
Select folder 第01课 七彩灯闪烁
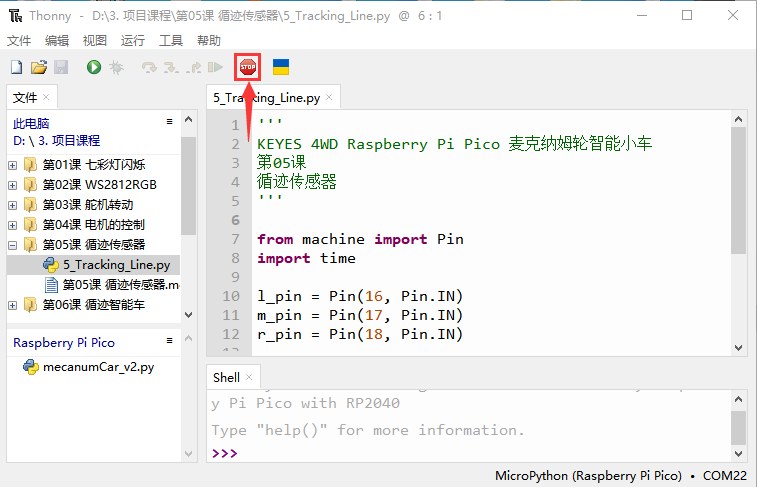click(94, 165)
